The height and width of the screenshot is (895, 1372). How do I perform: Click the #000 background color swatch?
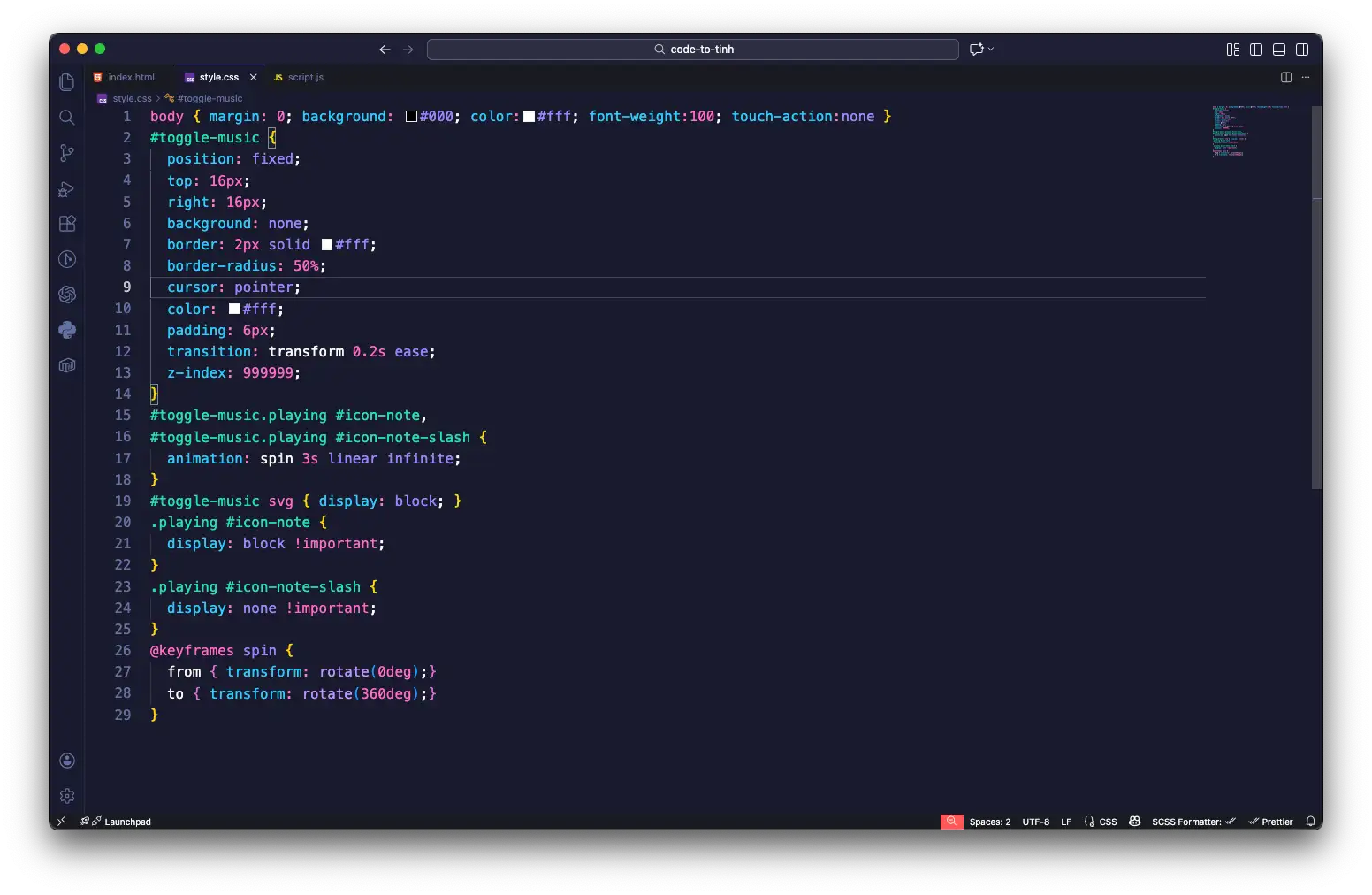click(411, 117)
